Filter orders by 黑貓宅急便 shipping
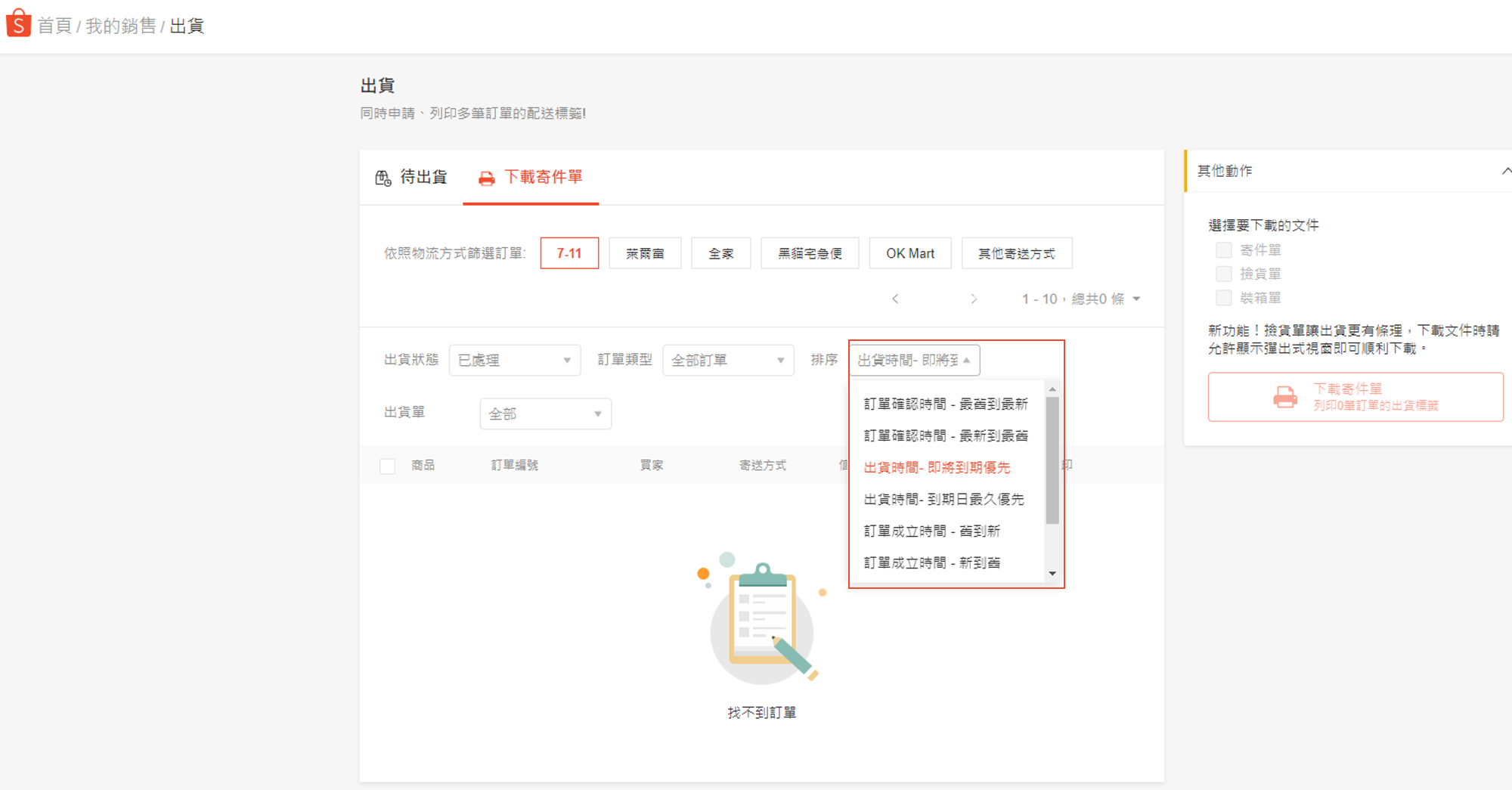Viewport: 1512px width, 790px height. 809,253
